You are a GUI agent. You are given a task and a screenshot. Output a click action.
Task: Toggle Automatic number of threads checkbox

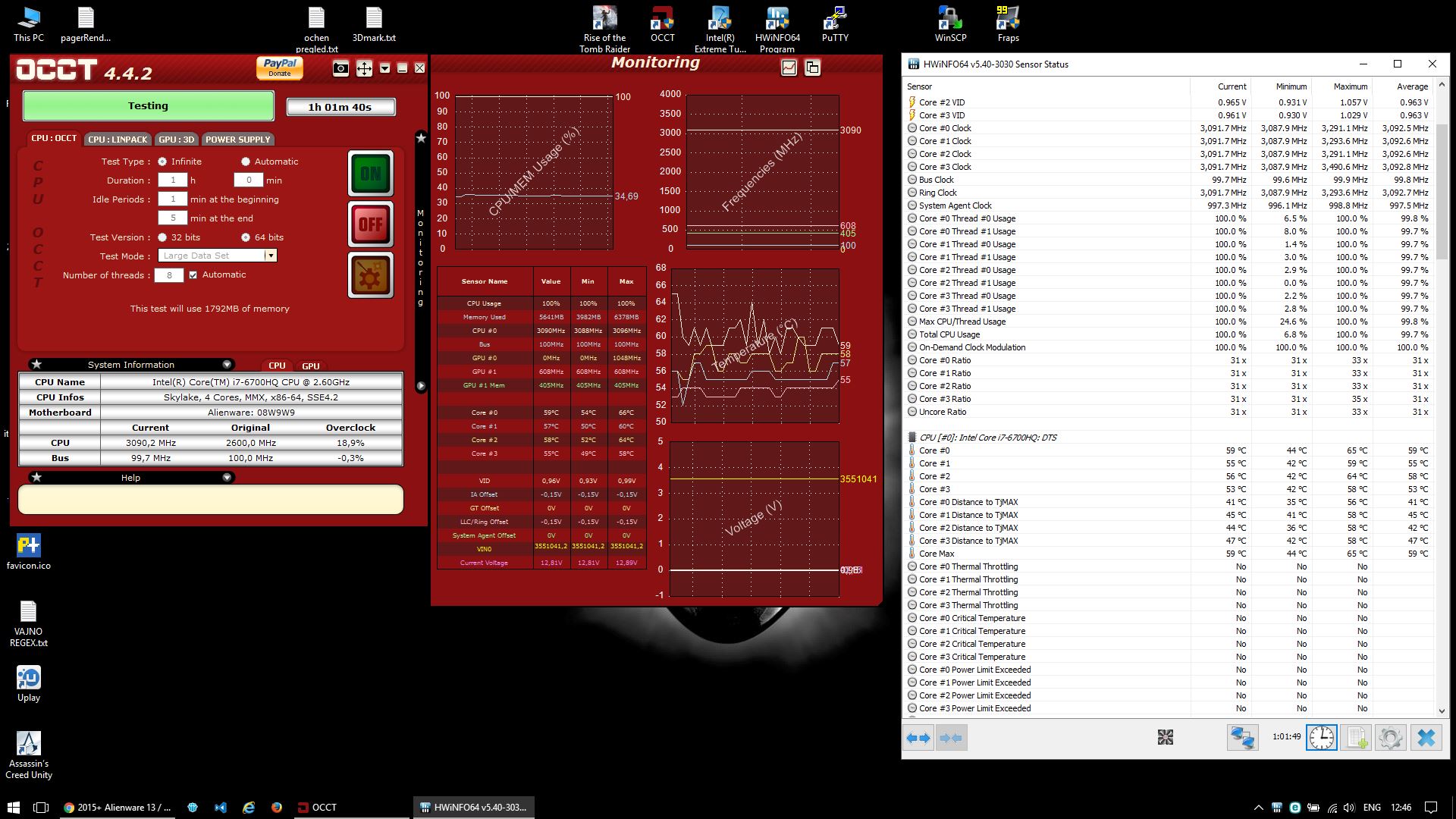coord(193,275)
